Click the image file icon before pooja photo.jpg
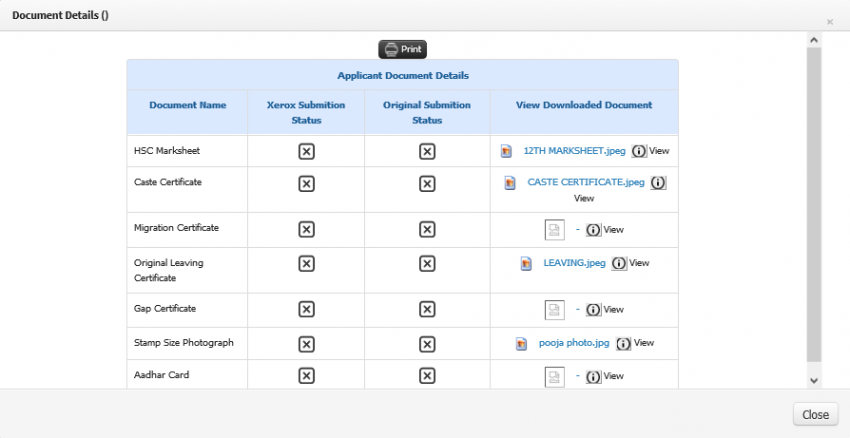Image resolution: width=850 pixels, height=438 pixels. point(521,344)
